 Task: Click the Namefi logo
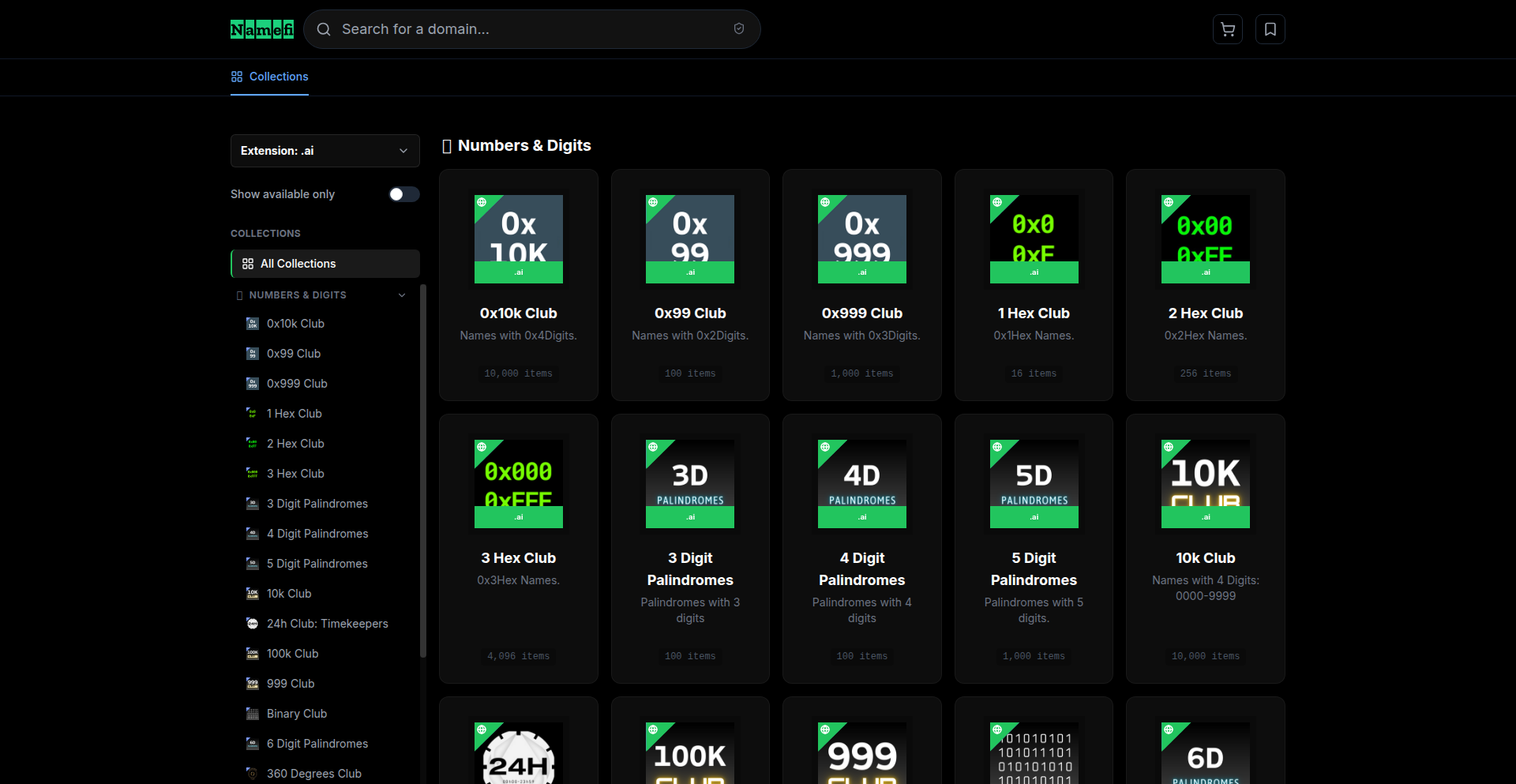pyautogui.click(x=261, y=29)
